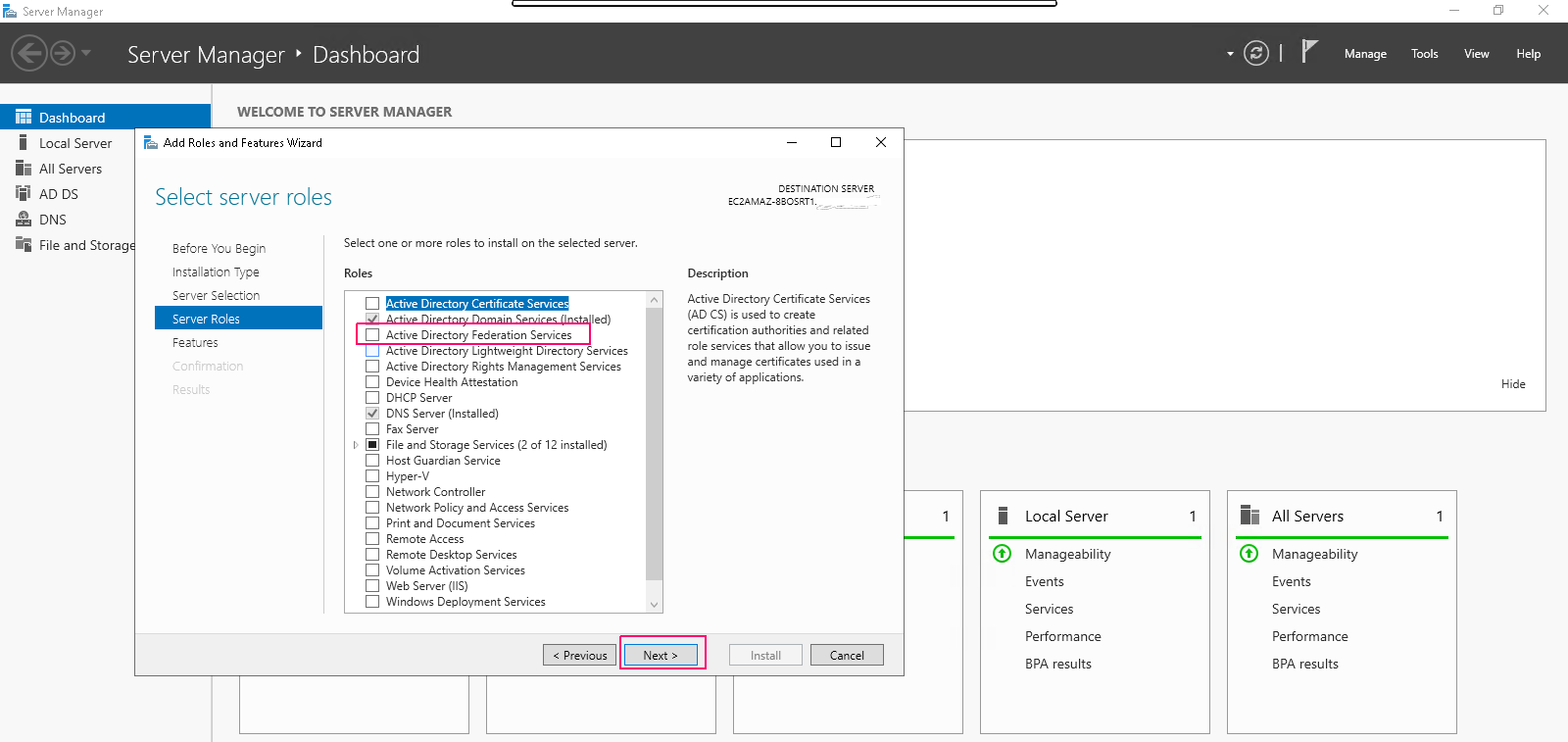This screenshot has width=1568, height=742.
Task: Go to Installation Type wizard step
Action: click(216, 272)
